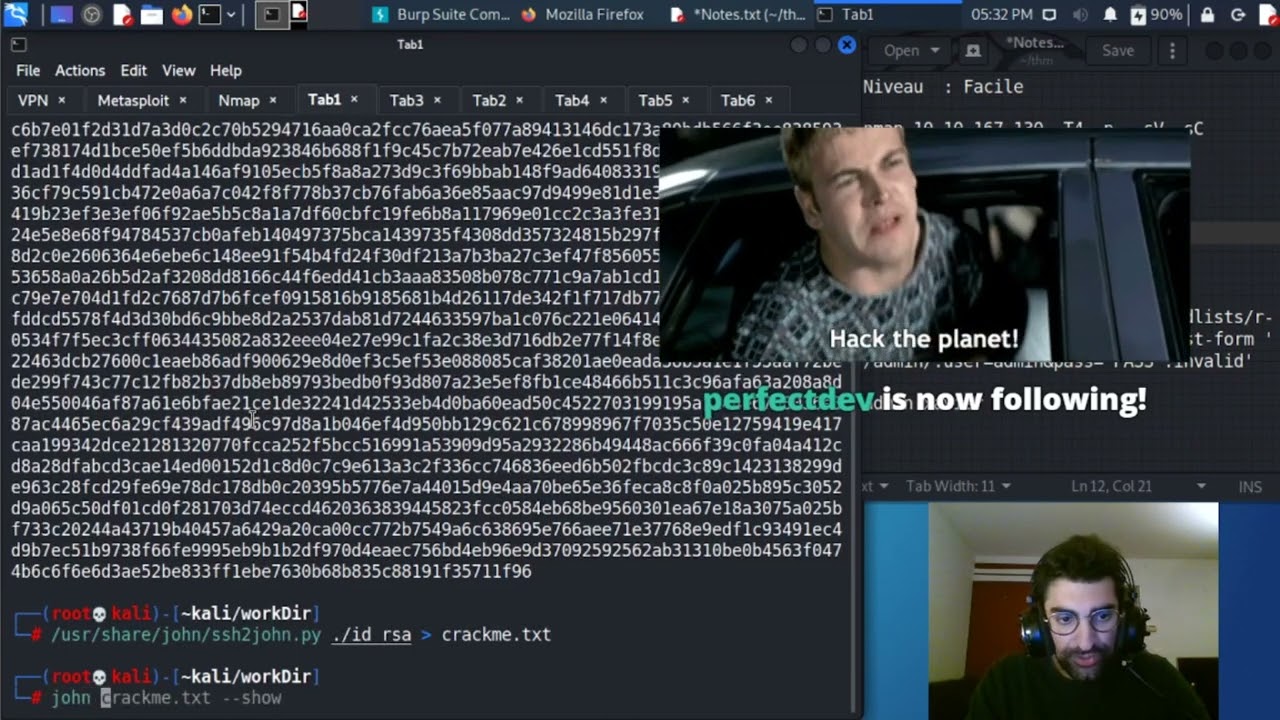Open the View menu in terminal
Screen dimensions: 1280x720
179,70
